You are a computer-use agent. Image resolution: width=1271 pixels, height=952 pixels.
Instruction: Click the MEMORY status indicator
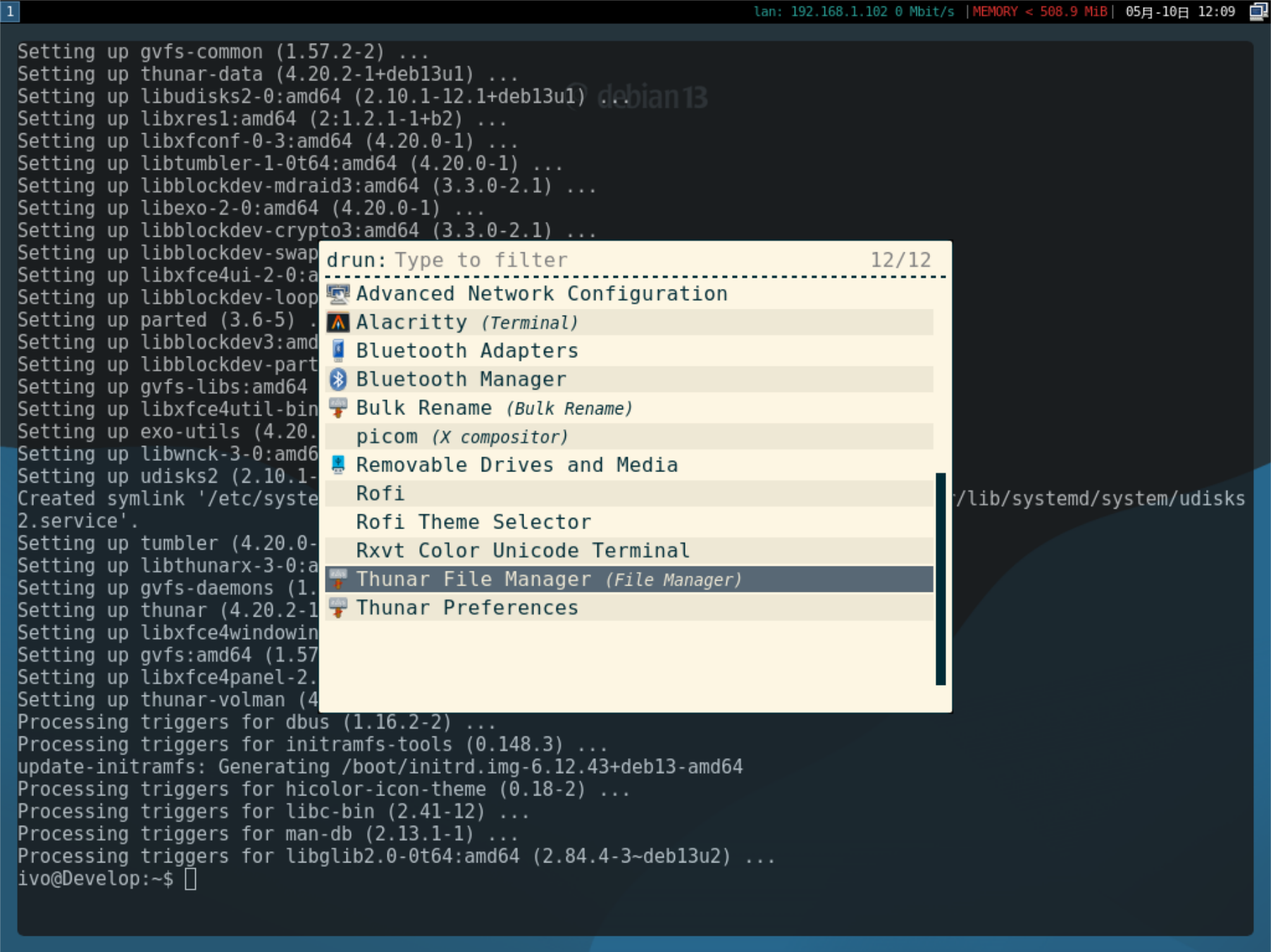pyautogui.click(x=1040, y=11)
